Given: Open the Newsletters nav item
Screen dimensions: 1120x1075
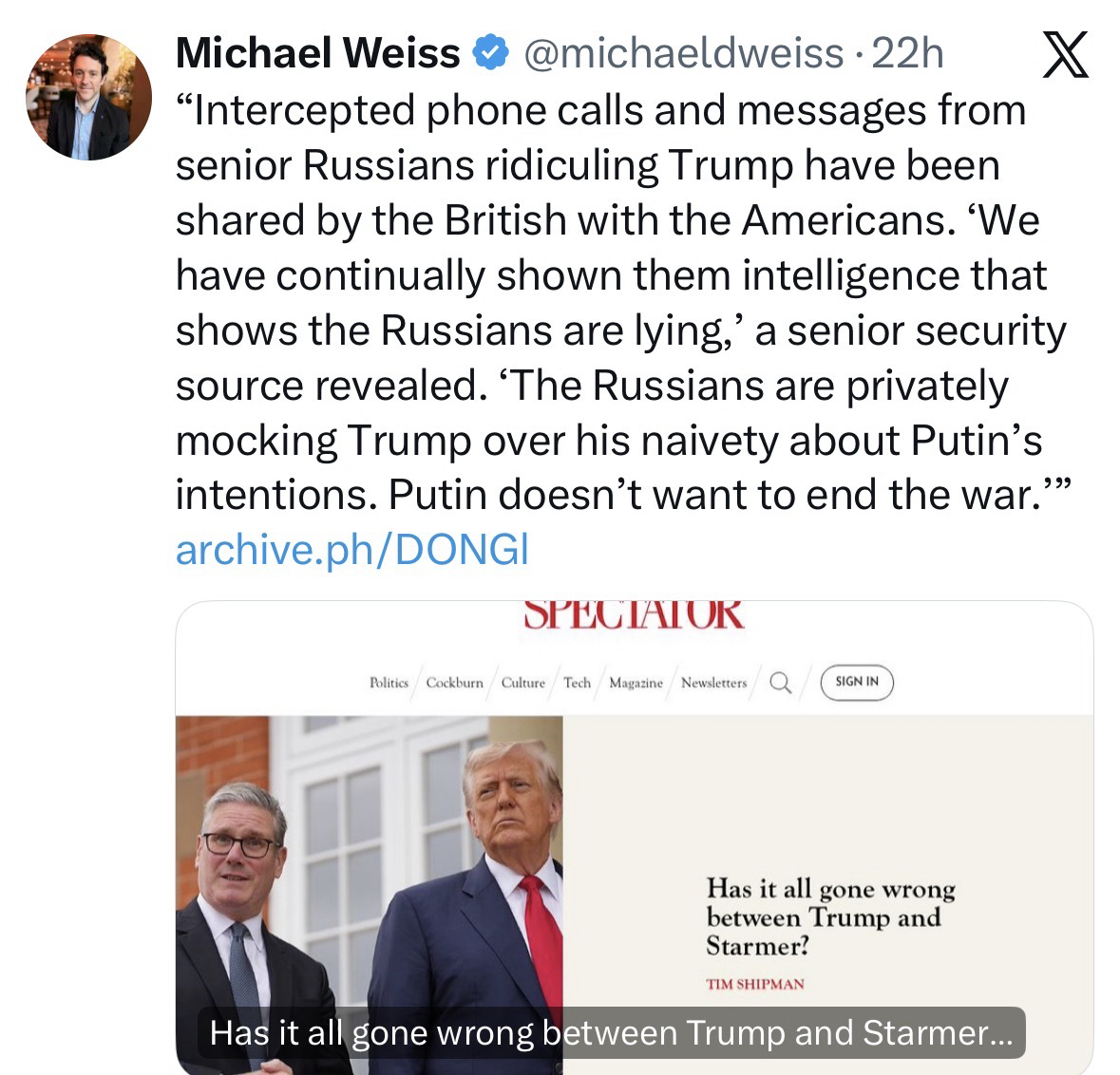Looking at the screenshot, I should pyautogui.click(x=713, y=683).
